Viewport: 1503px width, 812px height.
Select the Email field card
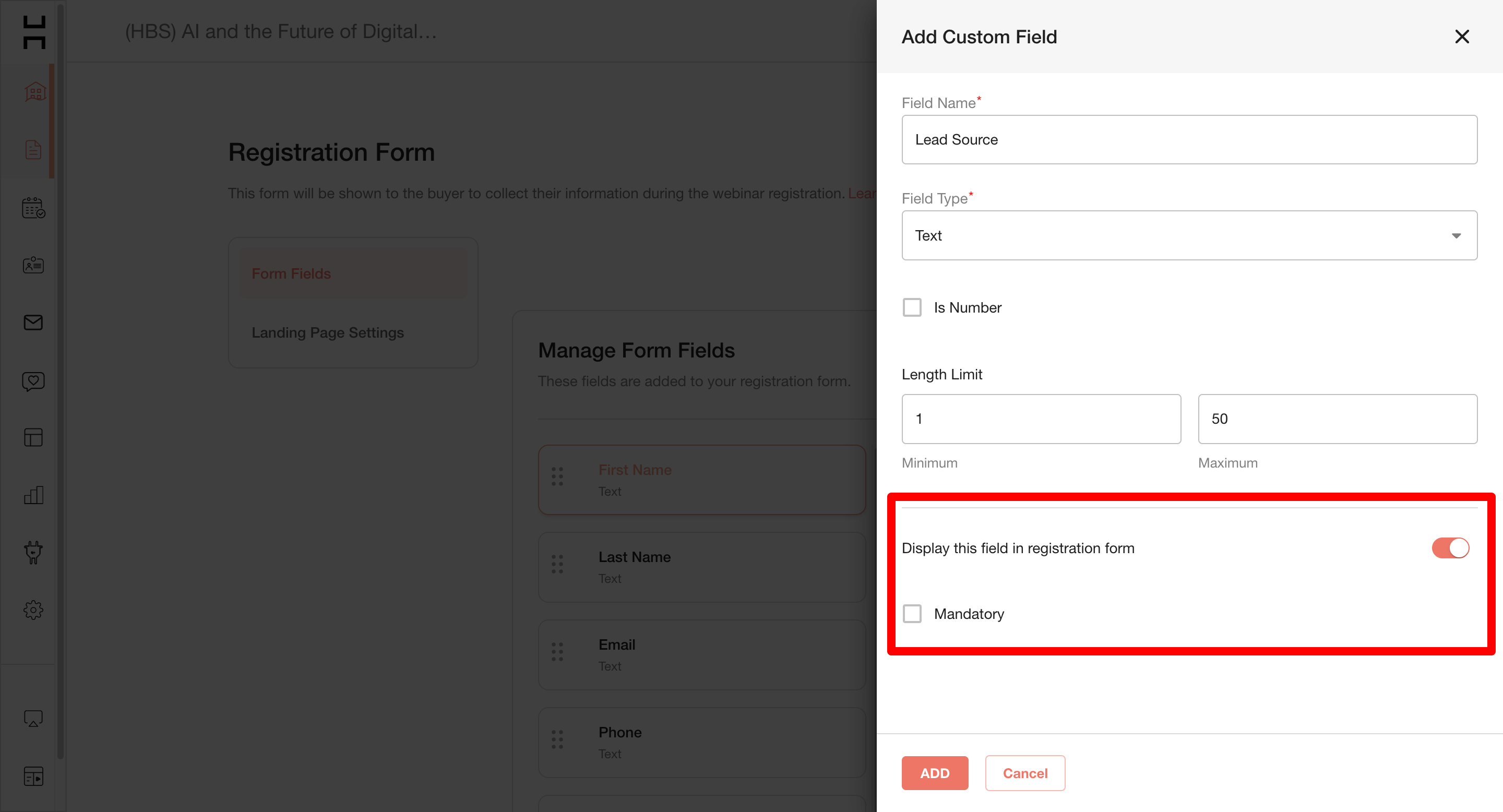(702, 655)
